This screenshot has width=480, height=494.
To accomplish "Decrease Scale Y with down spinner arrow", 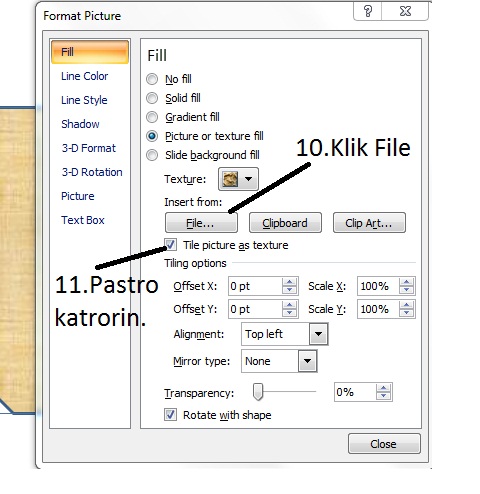I will click(406, 313).
